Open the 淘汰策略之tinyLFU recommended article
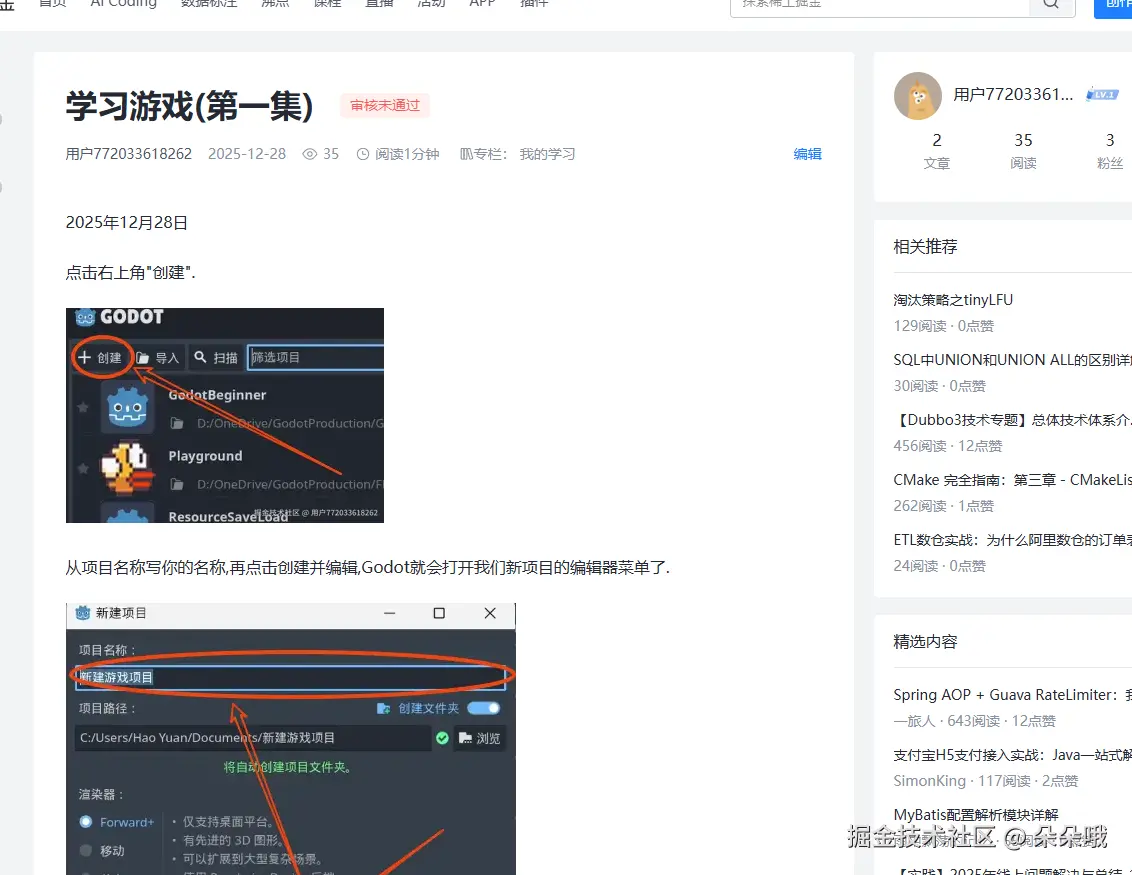 pos(952,299)
